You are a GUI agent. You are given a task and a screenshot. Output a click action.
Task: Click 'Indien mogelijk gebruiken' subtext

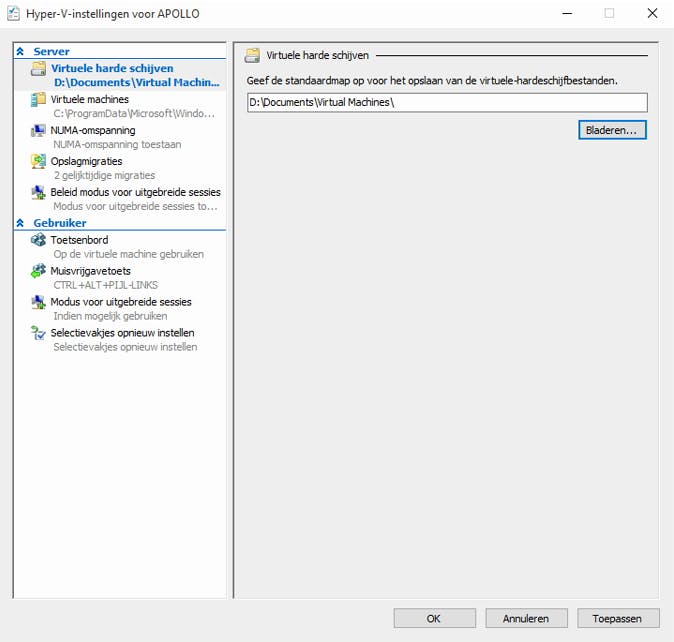tap(110, 316)
